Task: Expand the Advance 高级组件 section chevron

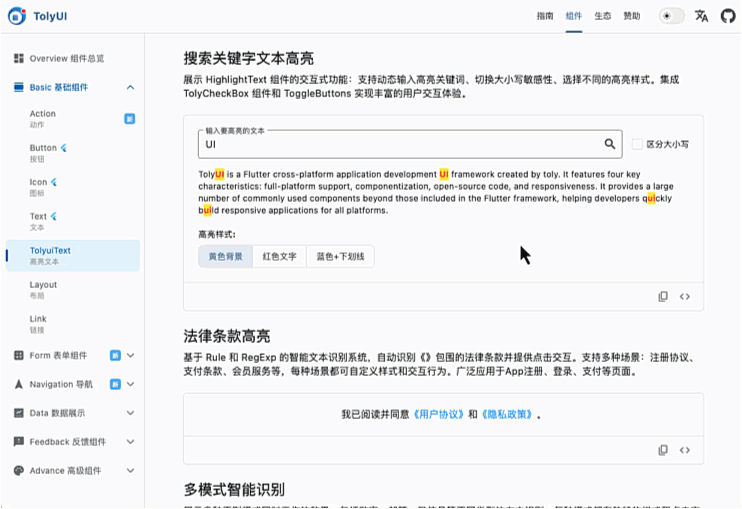Action: click(x=131, y=471)
